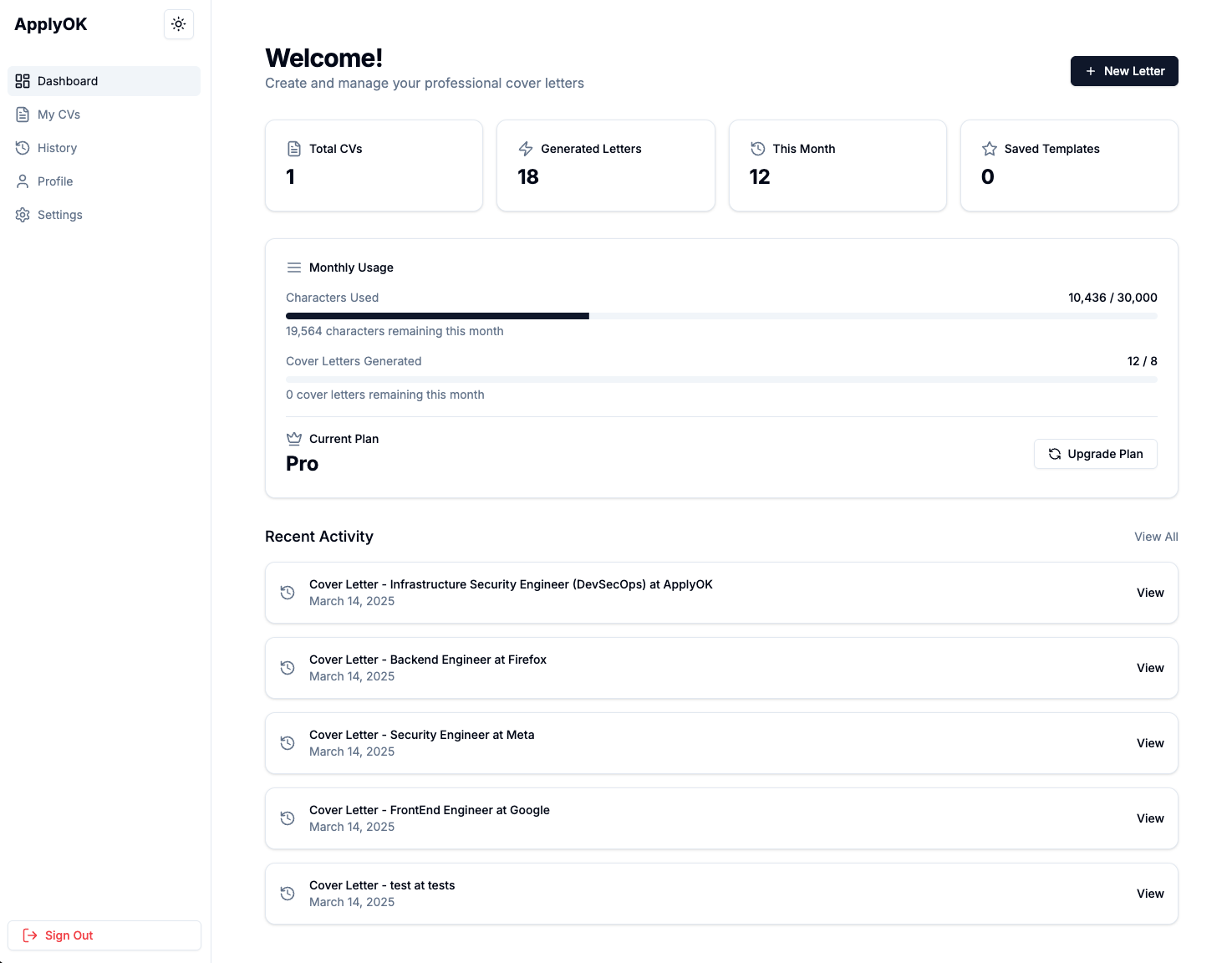1232x963 pixels.
Task: Click the Cover Letters Generated progress bar
Action: (721, 380)
